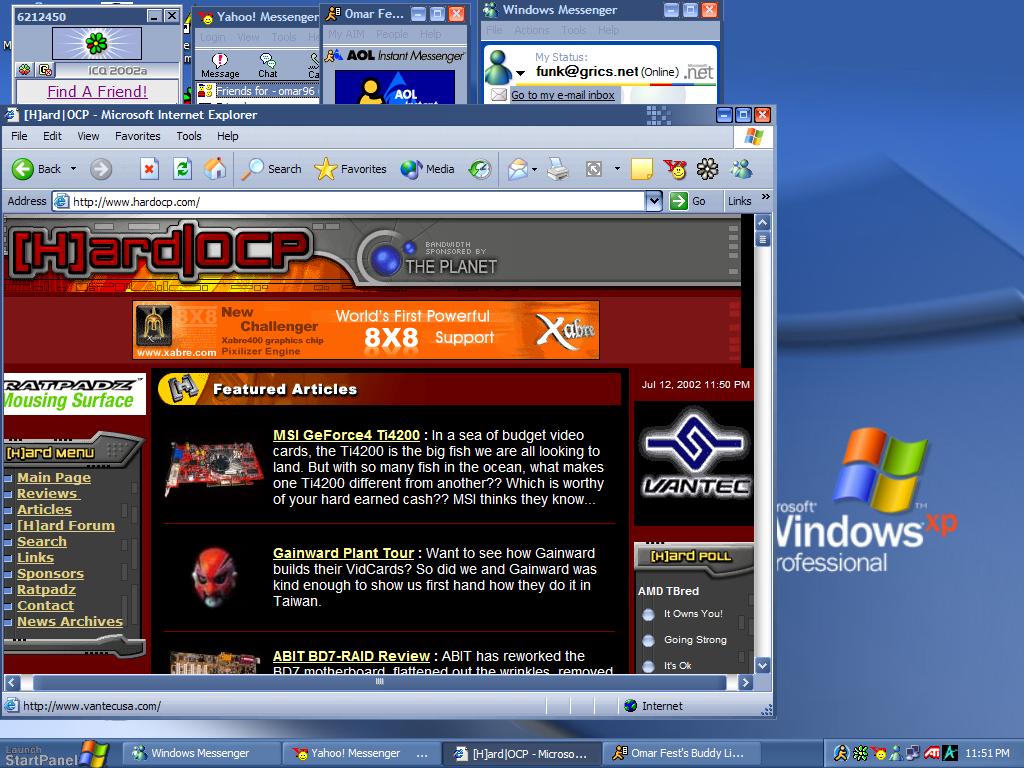1024x768 pixels.
Task: Click the [H]ard Forum menu link
Action: click(x=66, y=526)
